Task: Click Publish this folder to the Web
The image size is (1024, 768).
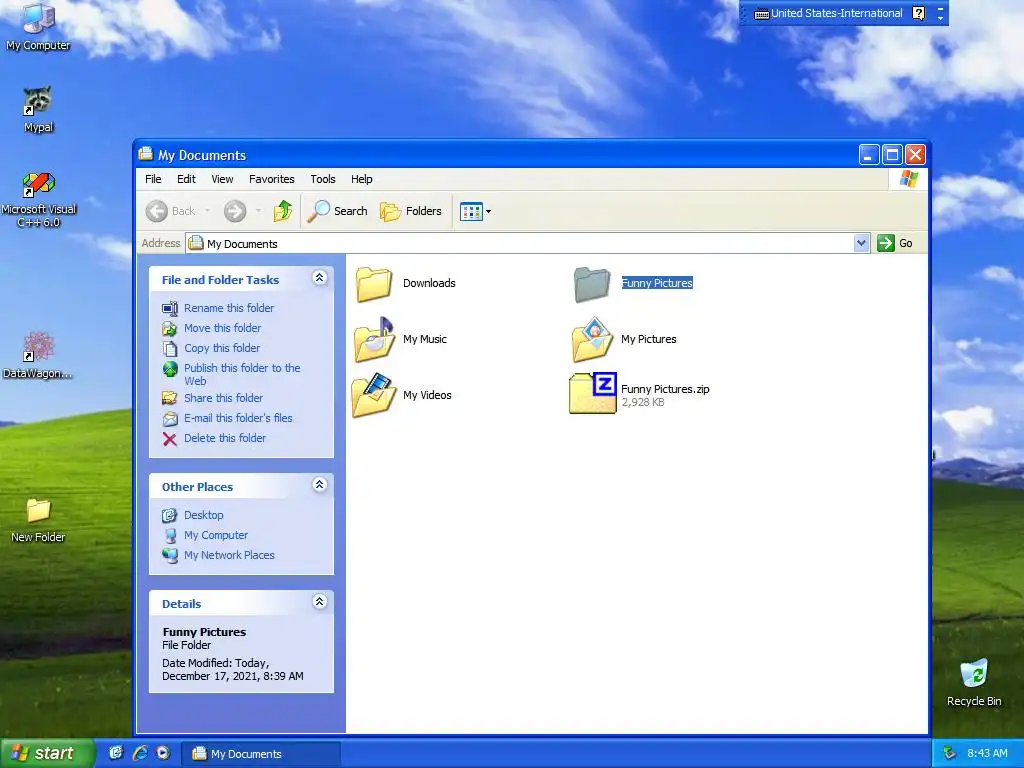Action: (x=242, y=374)
